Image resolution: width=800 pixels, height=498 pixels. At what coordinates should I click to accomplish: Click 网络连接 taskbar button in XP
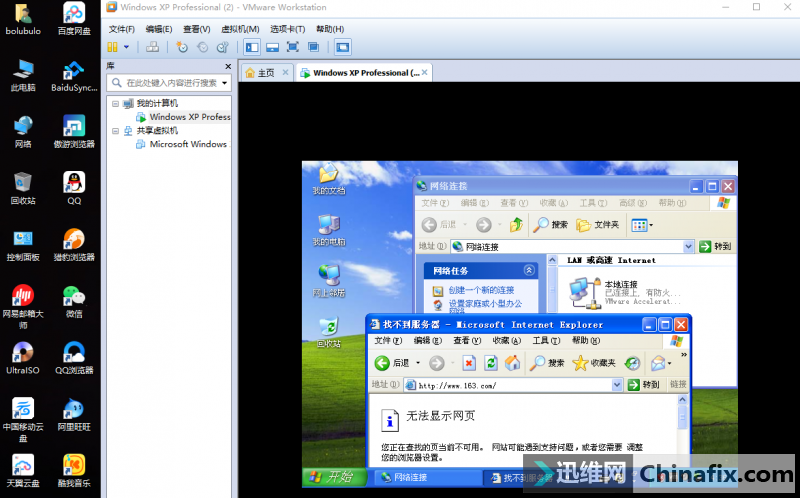[x=428, y=478]
